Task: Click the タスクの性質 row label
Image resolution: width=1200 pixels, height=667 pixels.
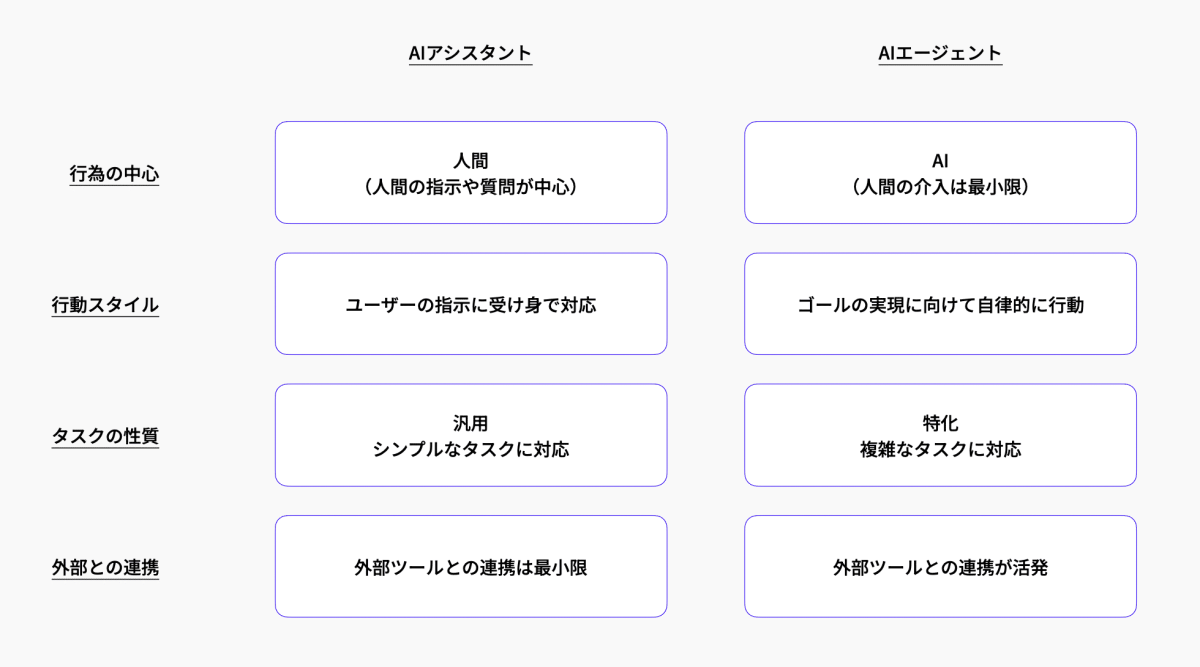Action: coord(105,436)
